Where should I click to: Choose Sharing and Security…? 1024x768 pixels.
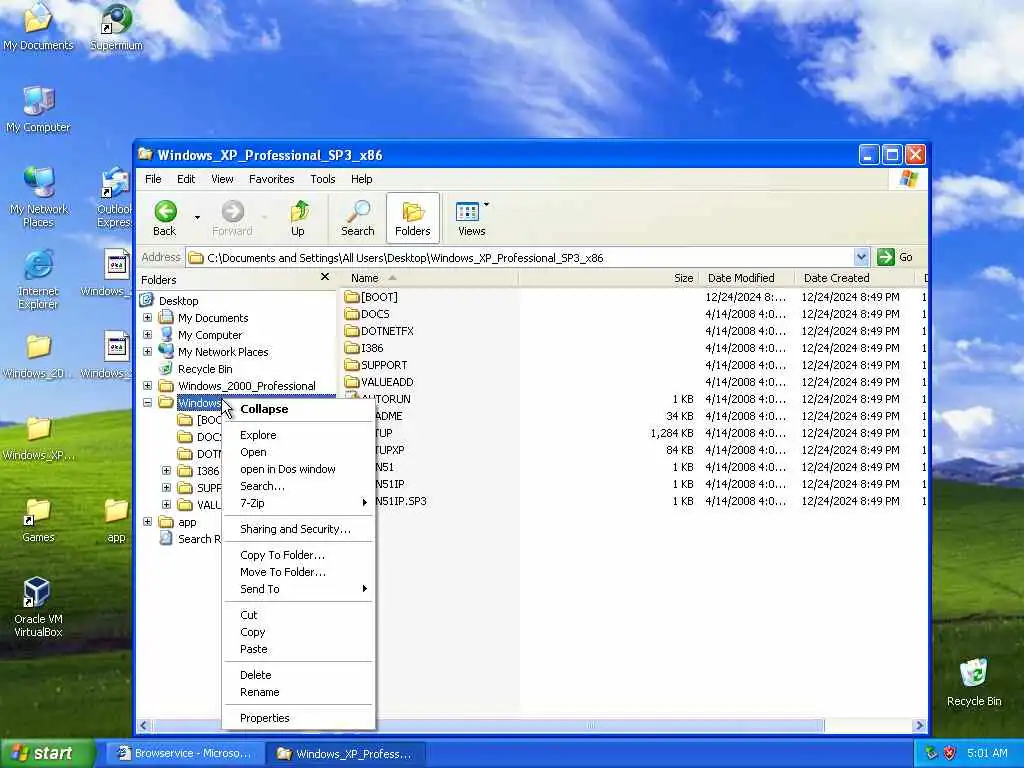(298, 529)
